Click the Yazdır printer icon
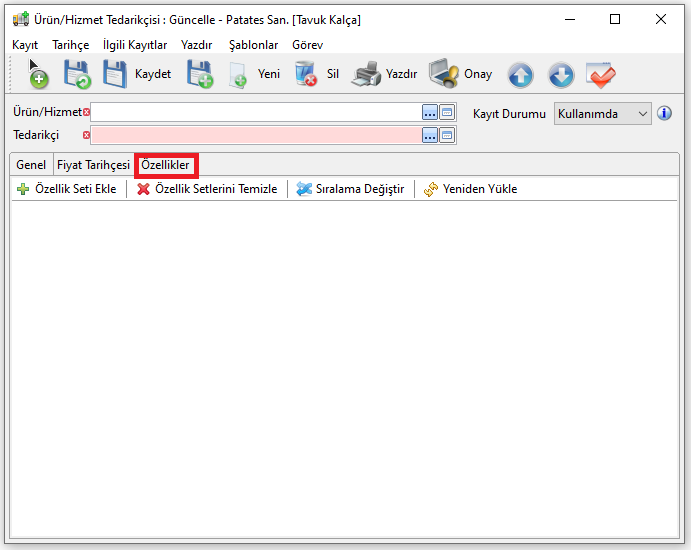Image resolution: width=691 pixels, height=550 pixels. [x=367, y=74]
